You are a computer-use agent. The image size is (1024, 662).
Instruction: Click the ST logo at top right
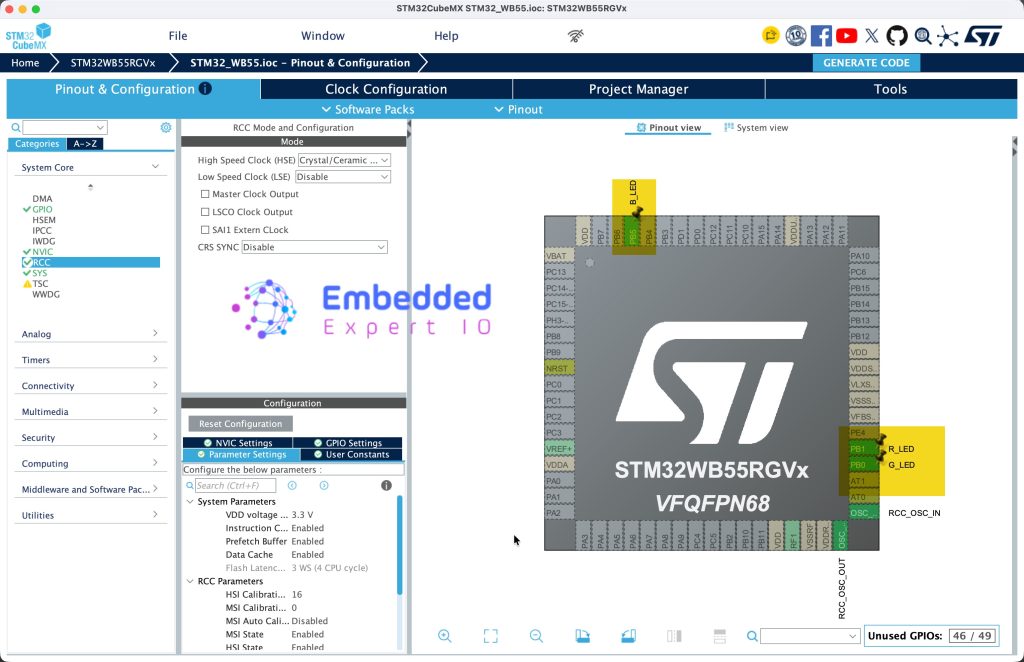coord(983,36)
